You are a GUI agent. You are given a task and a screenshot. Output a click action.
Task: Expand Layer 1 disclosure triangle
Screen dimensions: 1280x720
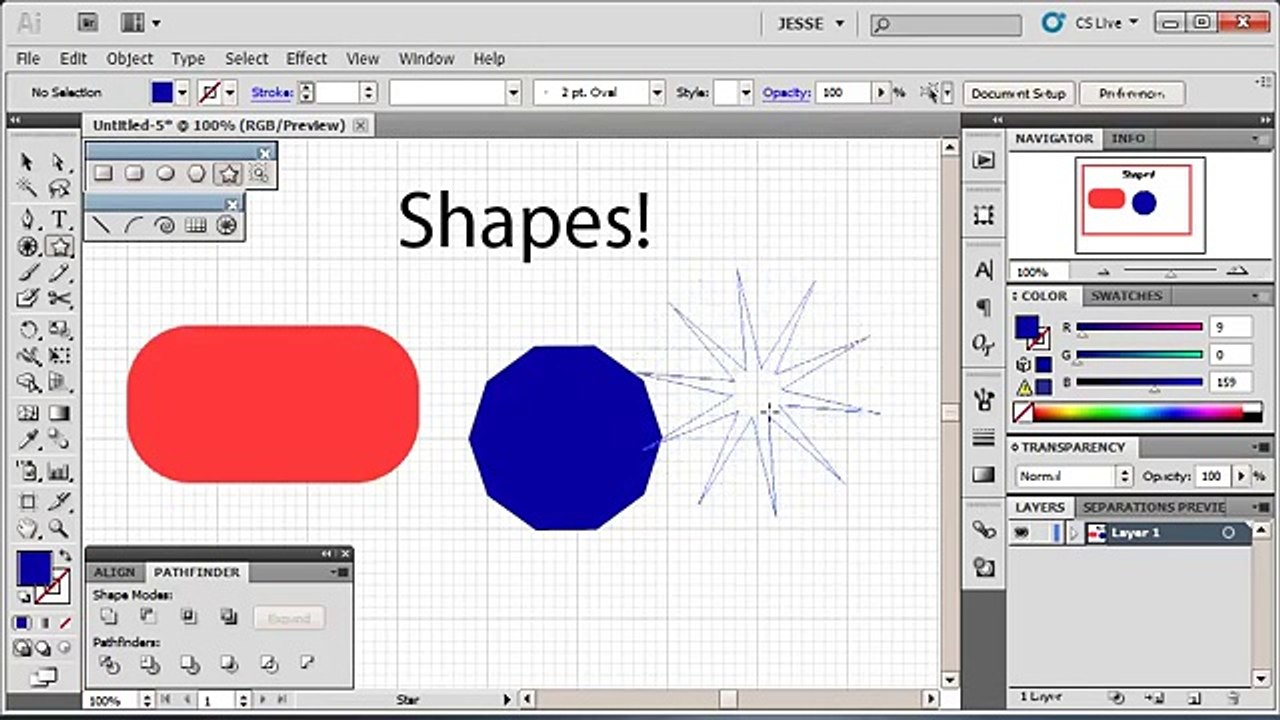click(x=1074, y=533)
